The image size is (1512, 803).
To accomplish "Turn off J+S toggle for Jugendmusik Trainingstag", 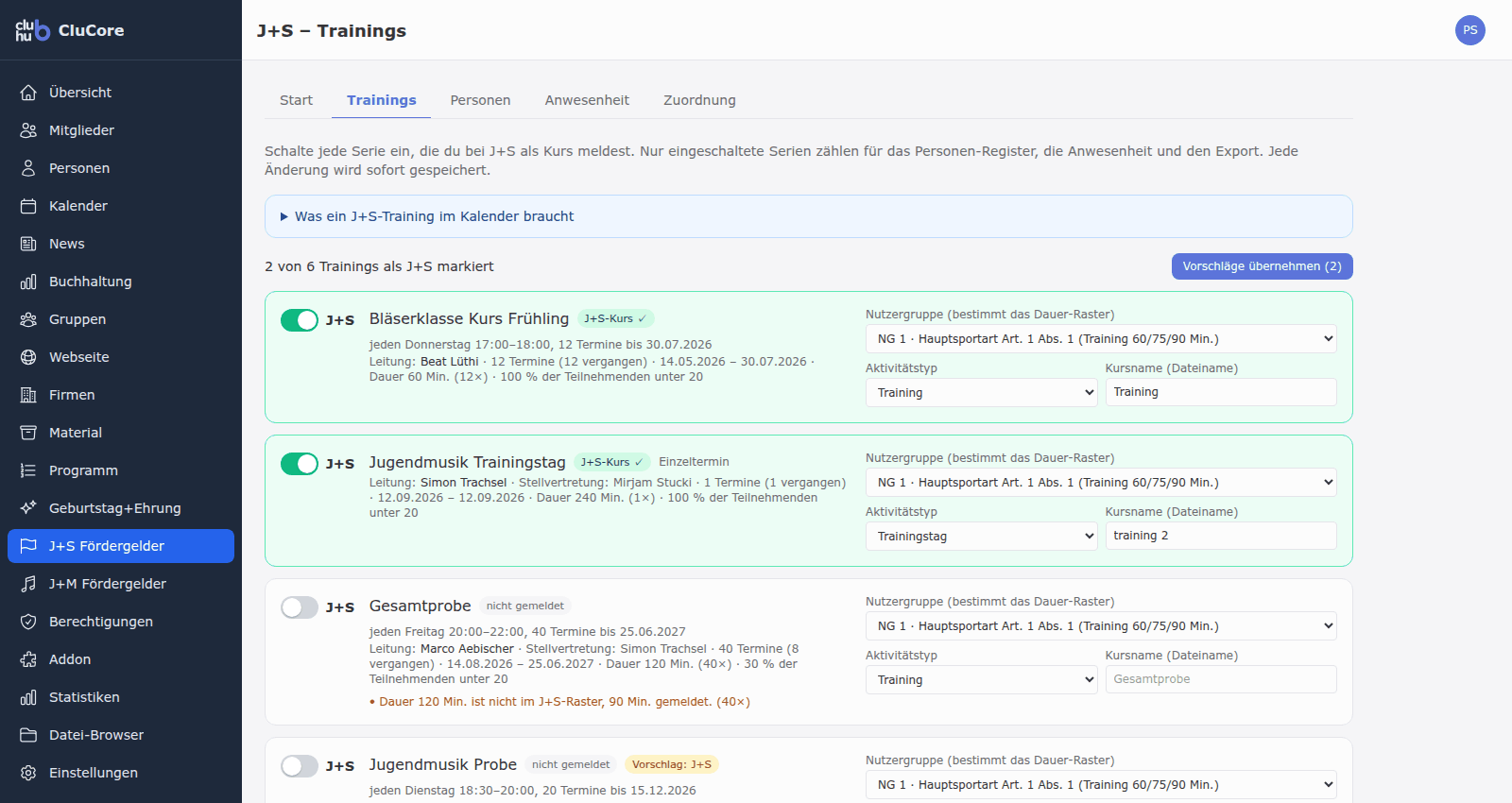I will tap(300, 464).
